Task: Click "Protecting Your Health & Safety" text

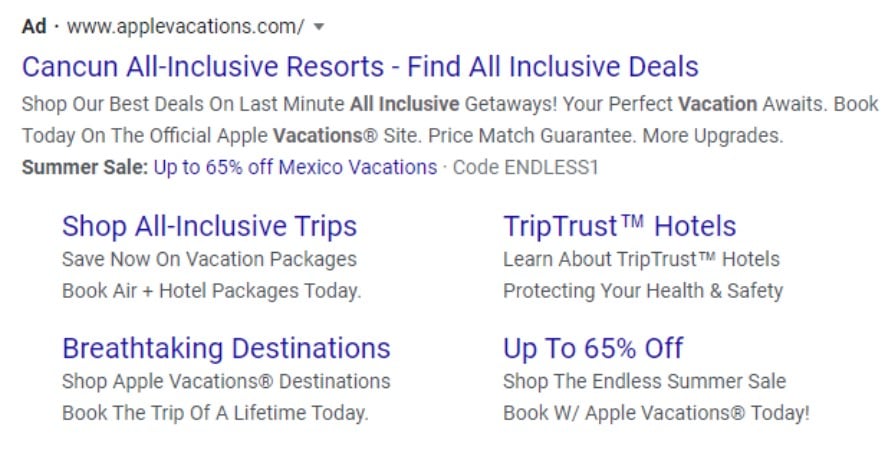Action: tap(643, 291)
